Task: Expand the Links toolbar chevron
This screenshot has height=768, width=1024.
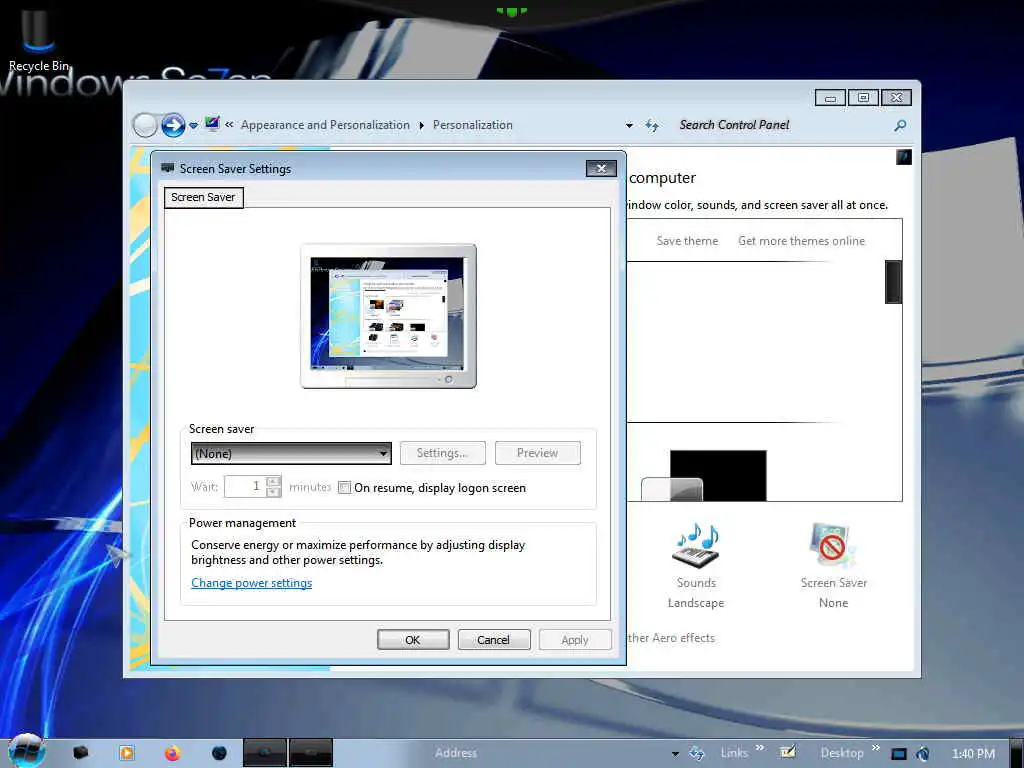Action: click(x=760, y=748)
